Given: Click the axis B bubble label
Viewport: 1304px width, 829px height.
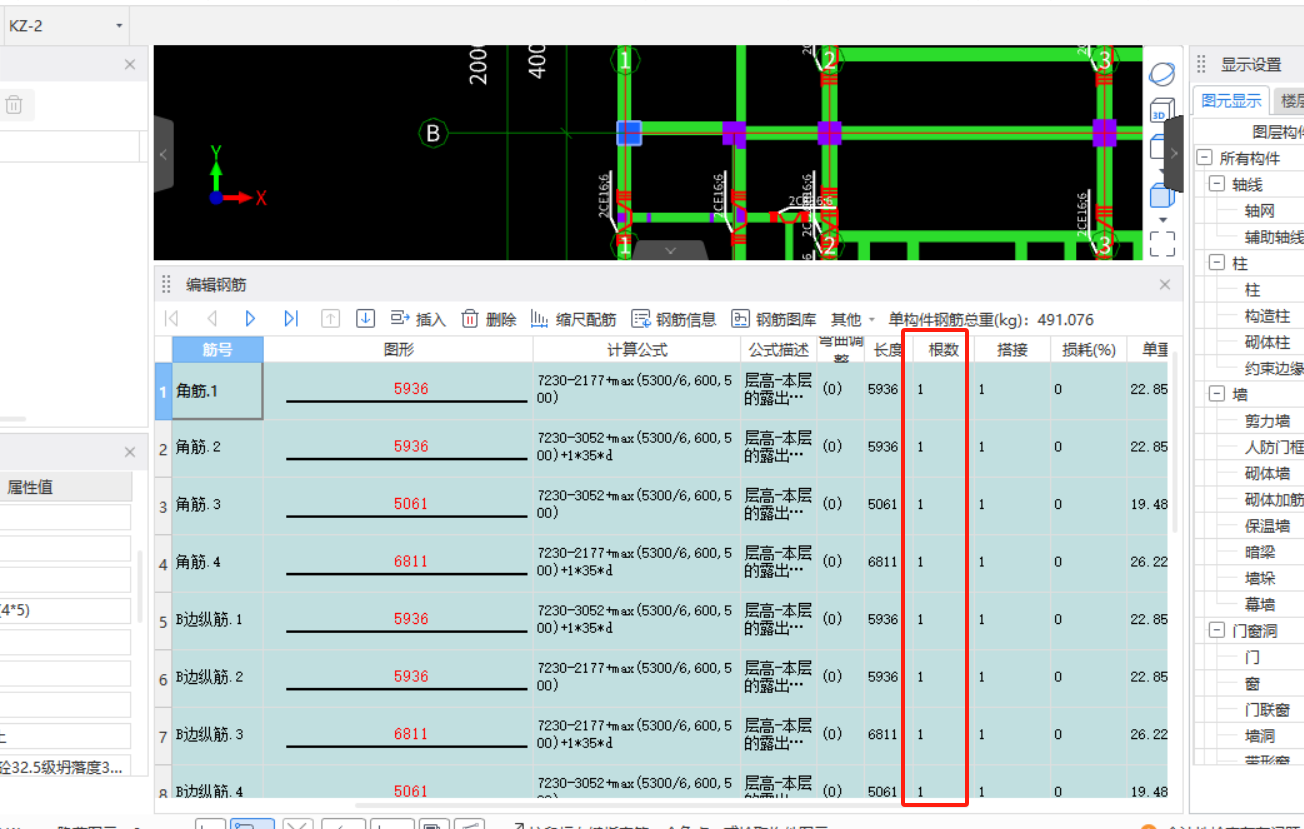Looking at the screenshot, I should [433, 133].
